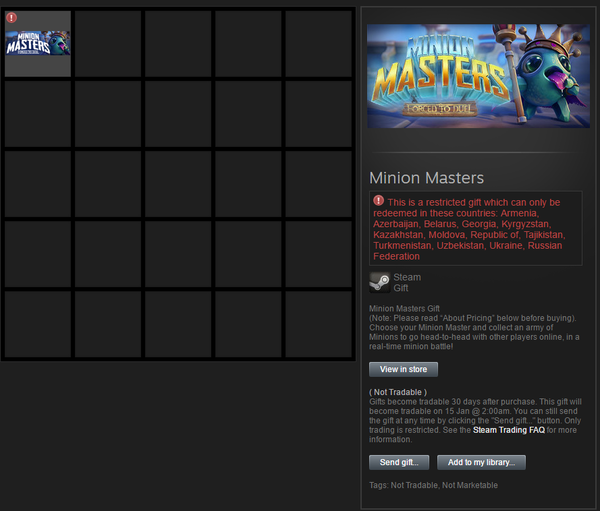Click the red warning badge on inventory item
The width and height of the screenshot is (600, 511).
pos(11,18)
